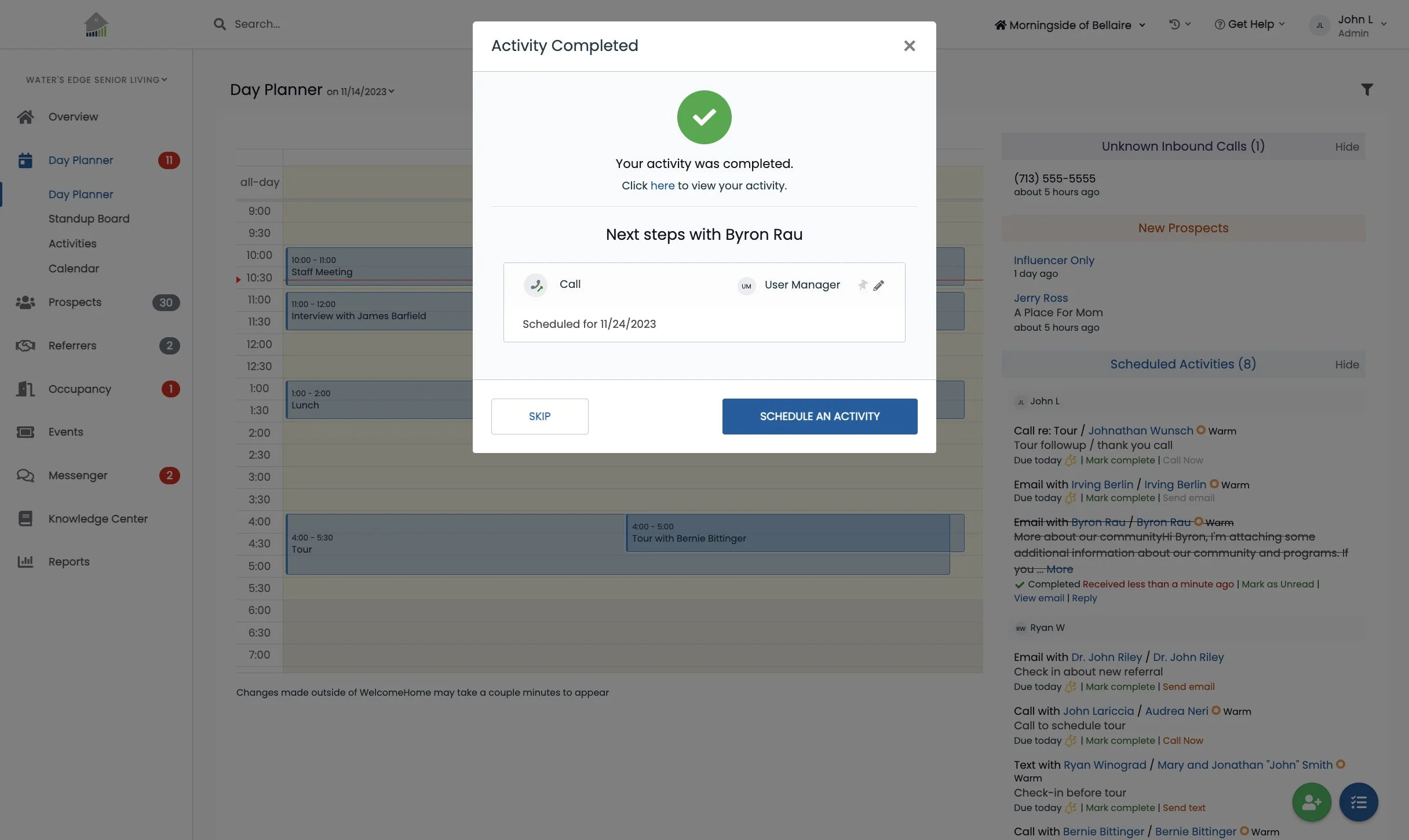
Task: Expand Morningside of Bellaire community dropdown
Action: click(1070, 25)
